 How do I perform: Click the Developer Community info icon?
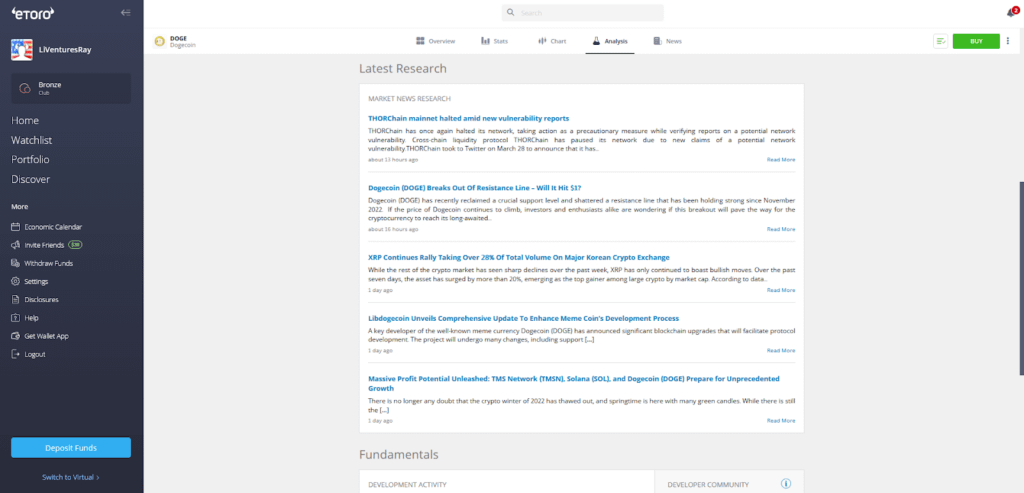[x=786, y=484]
